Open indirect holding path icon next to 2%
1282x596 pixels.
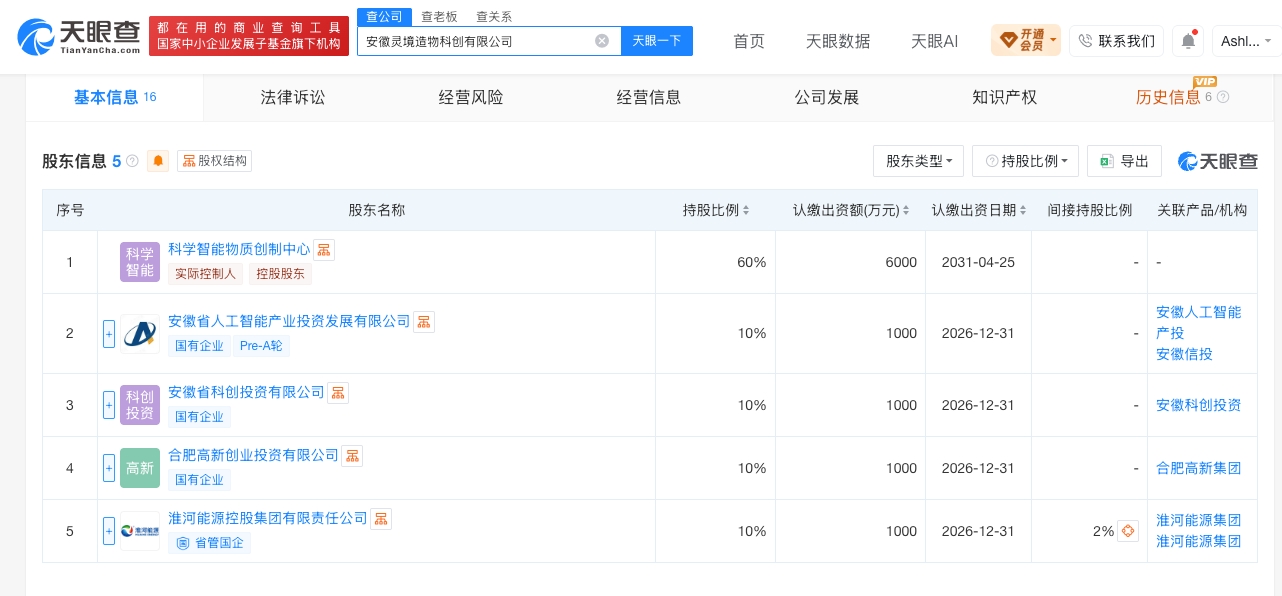(1128, 531)
